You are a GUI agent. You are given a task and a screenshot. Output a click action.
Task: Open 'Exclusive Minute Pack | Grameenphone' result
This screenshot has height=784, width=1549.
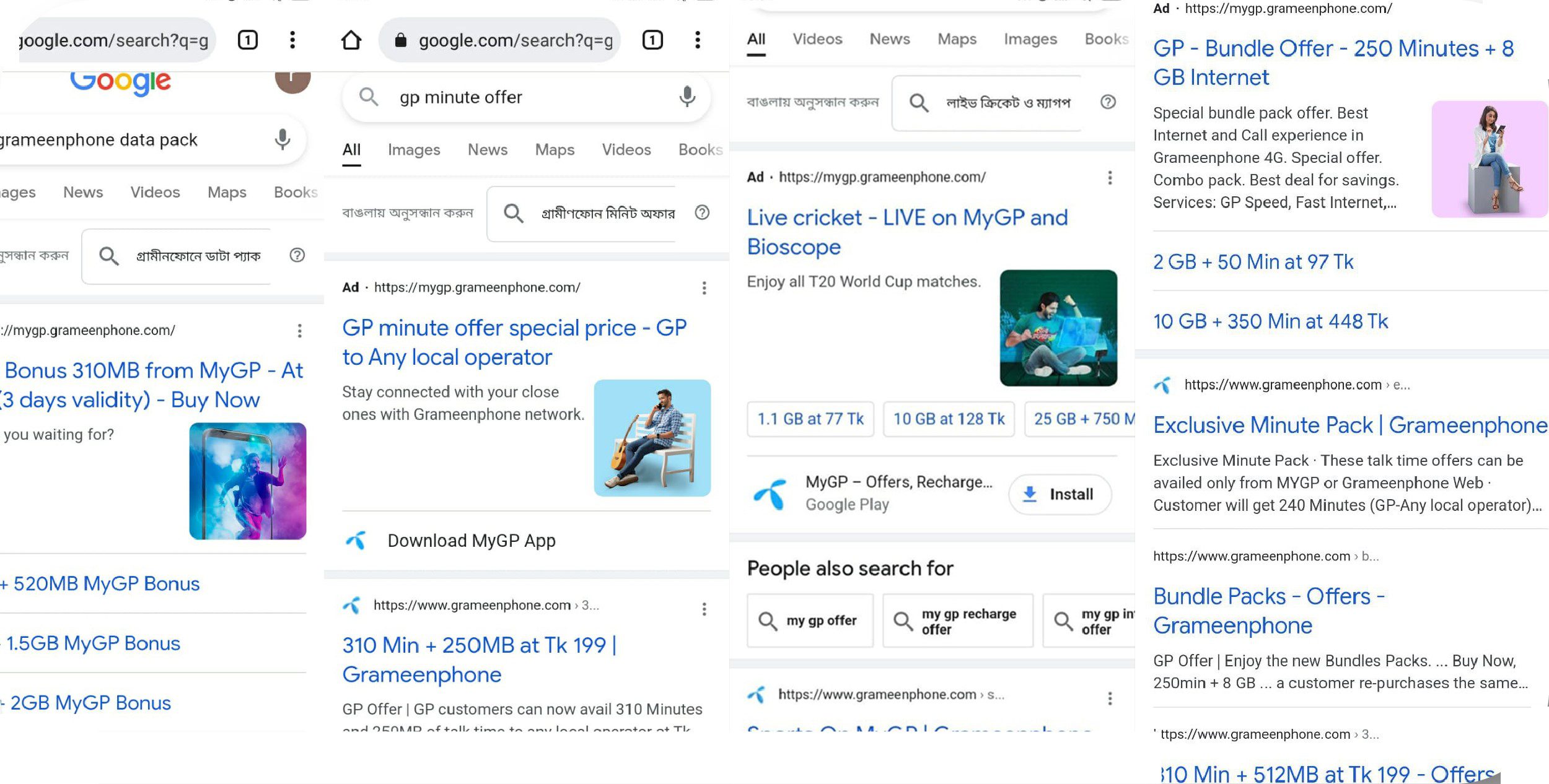coord(1349,425)
